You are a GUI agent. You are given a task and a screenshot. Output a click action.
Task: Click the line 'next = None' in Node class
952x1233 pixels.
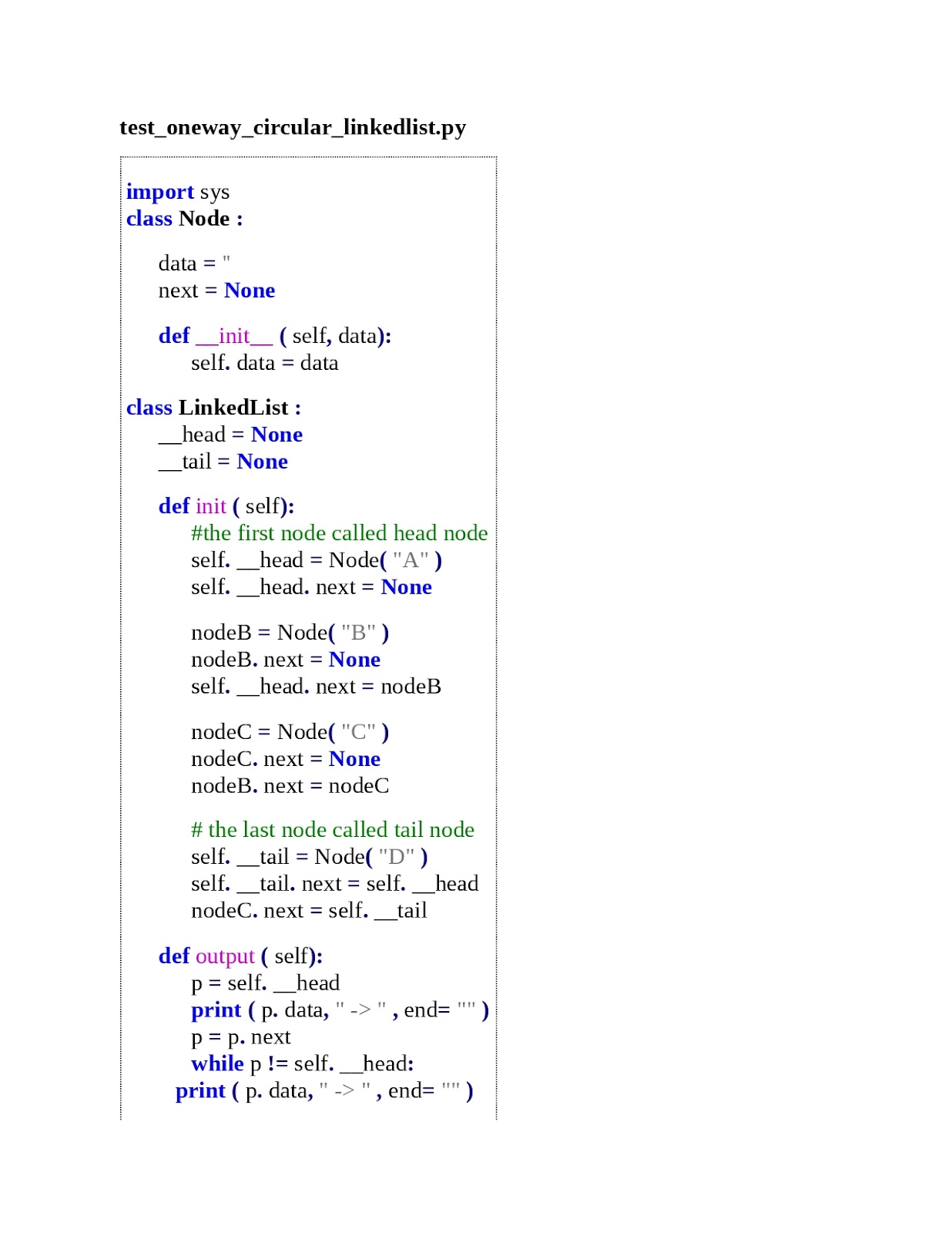pos(216,291)
